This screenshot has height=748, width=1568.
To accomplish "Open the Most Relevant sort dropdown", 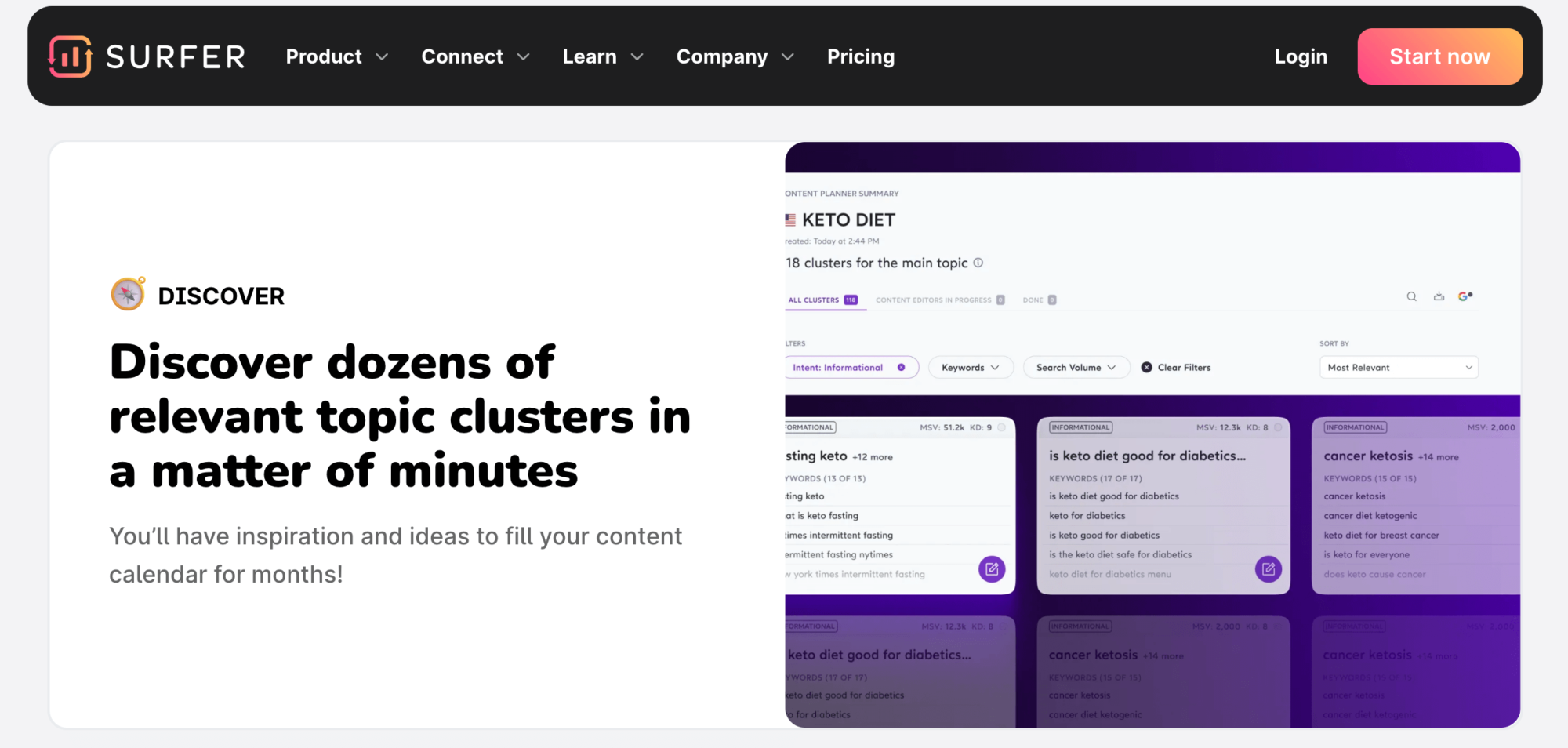I will (1398, 367).
